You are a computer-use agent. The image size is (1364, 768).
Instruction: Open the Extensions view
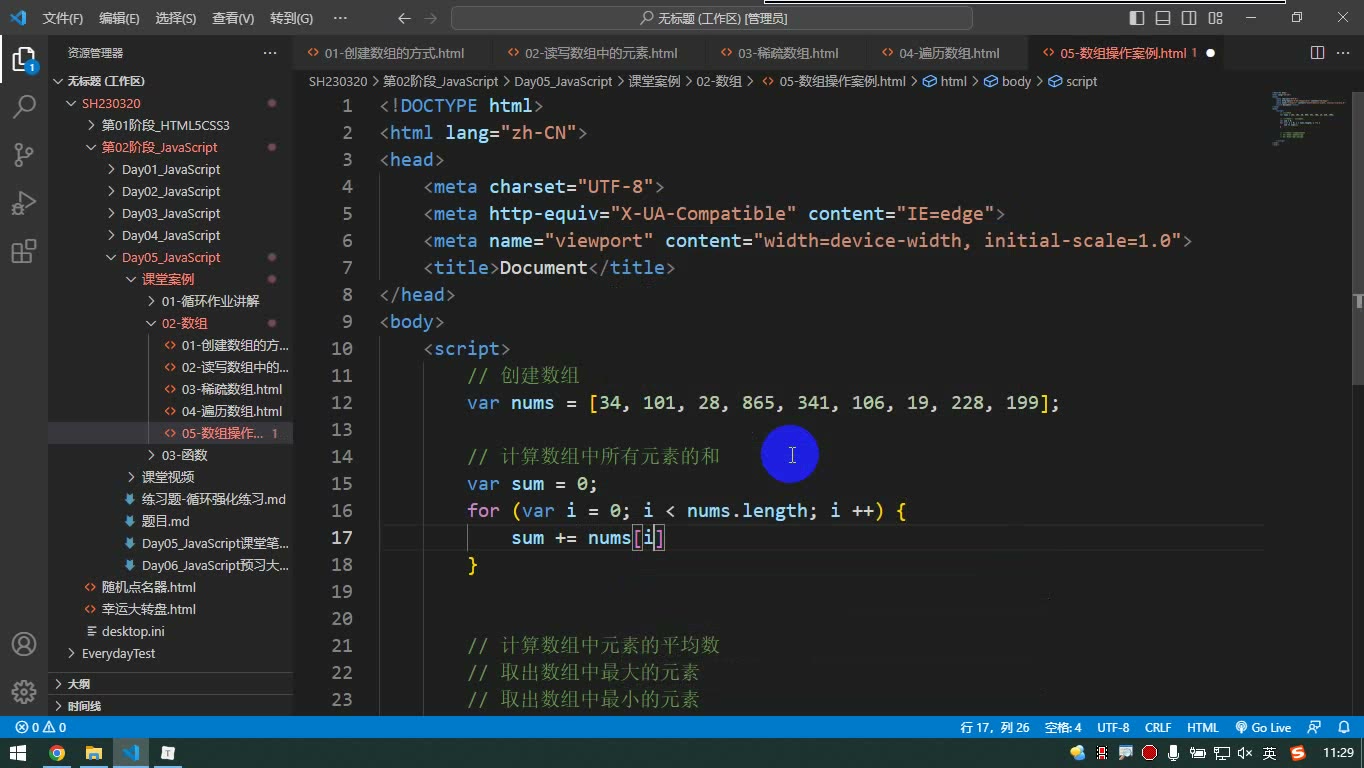pos(24,251)
